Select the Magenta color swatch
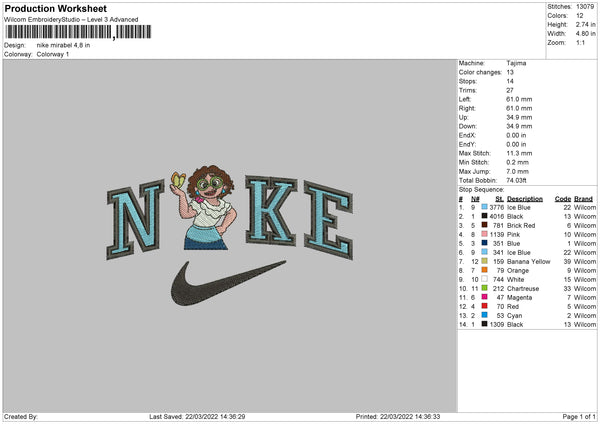The width and height of the screenshot is (600, 424). pos(484,297)
